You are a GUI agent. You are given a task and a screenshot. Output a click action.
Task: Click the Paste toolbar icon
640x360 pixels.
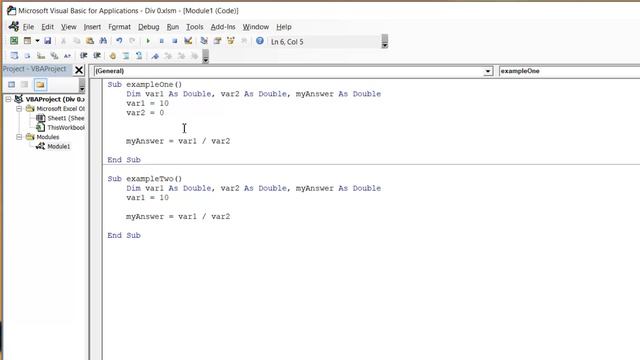(90, 41)
